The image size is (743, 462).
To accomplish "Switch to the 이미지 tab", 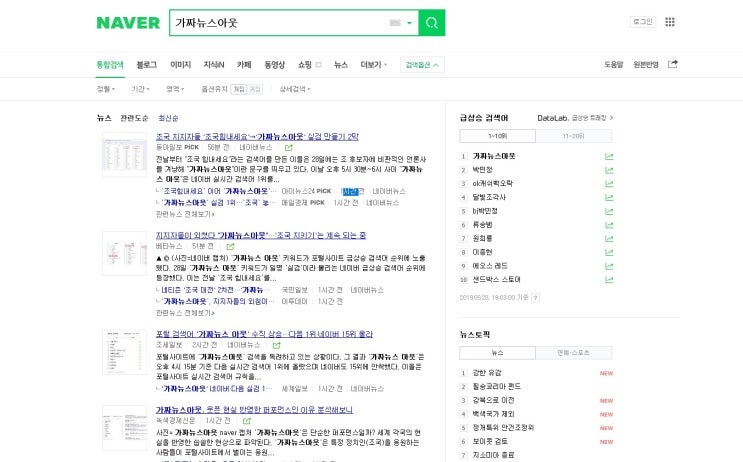I will click(181, 65).
